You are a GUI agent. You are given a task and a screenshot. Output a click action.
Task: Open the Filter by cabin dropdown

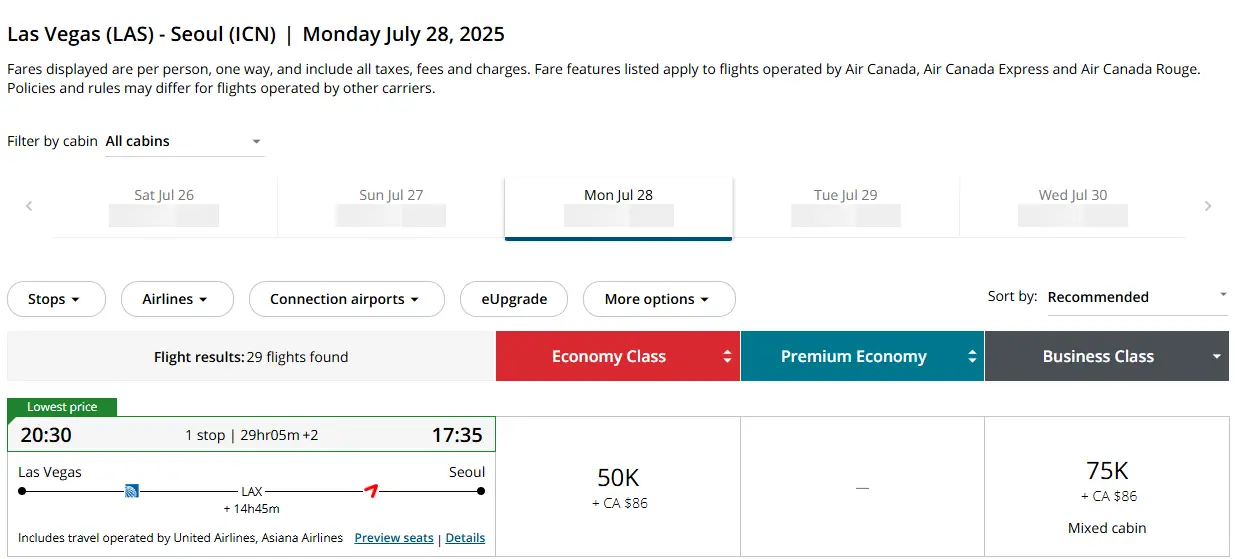(185, 141)
